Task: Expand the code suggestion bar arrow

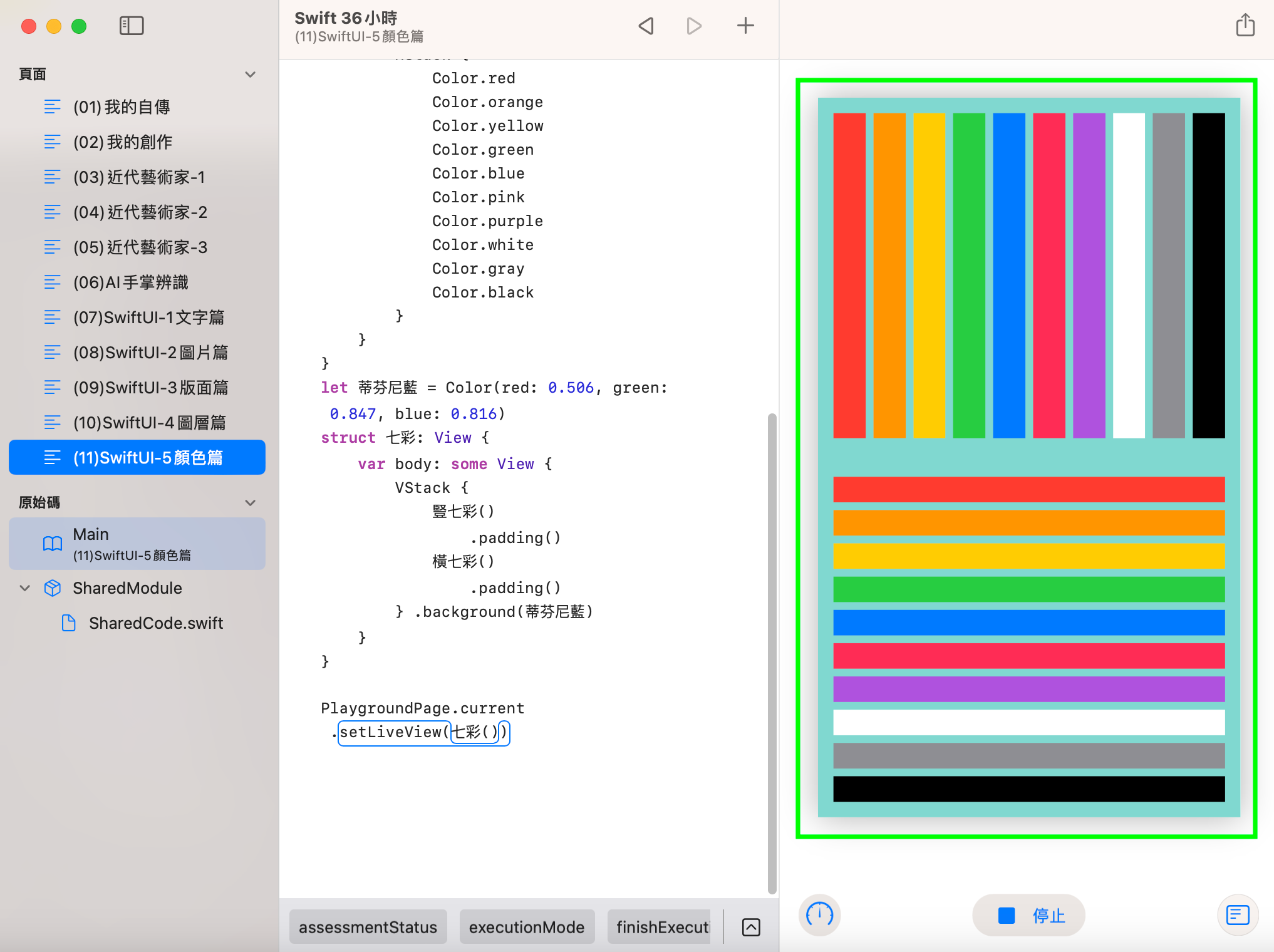Action: 751,927
